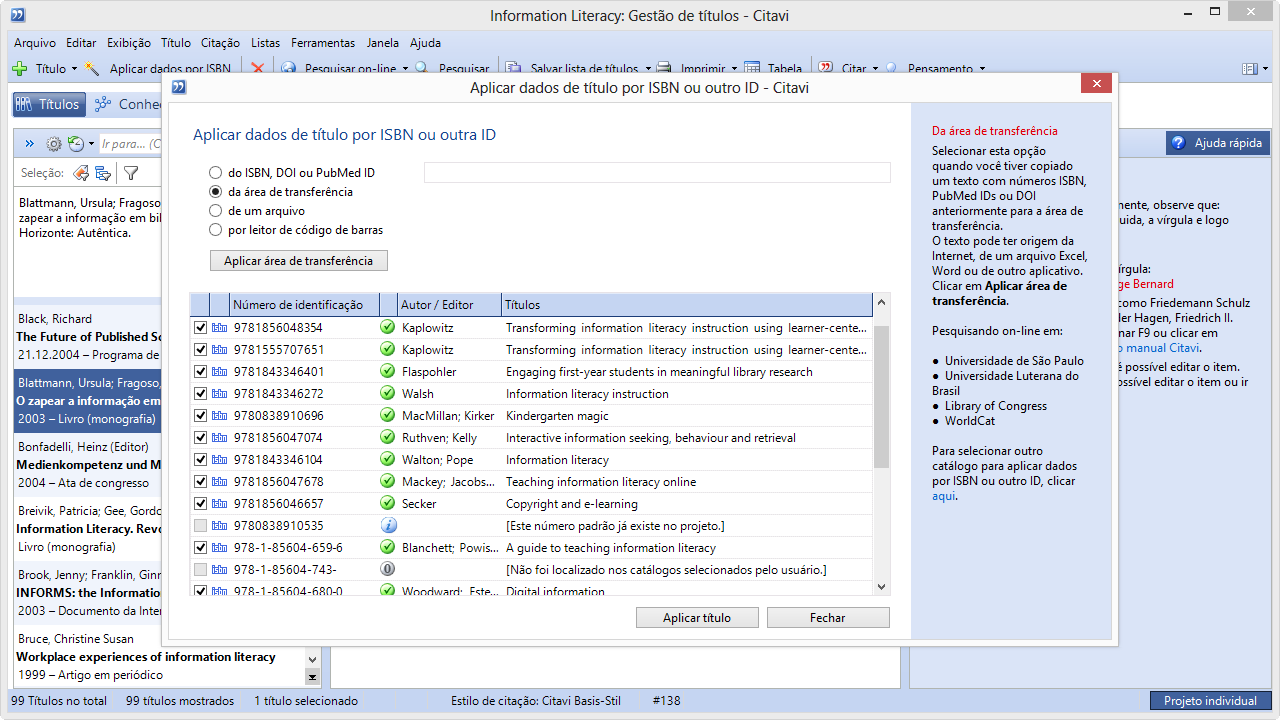1280x720 pixels.
Task: Click the red Citar quote icon
Action: coord(826,69)
